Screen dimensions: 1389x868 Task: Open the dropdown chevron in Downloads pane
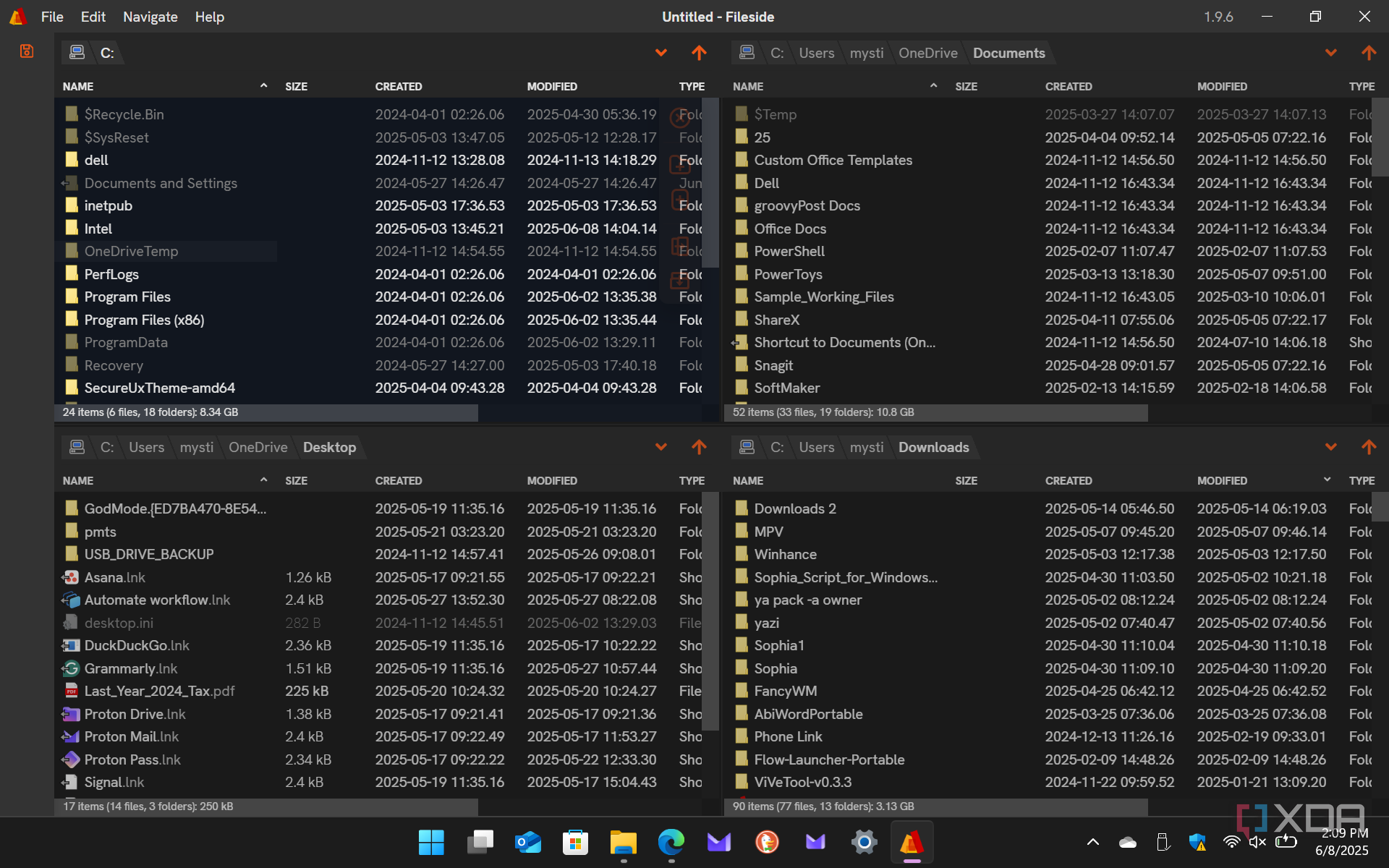(x=1330, y=447)
